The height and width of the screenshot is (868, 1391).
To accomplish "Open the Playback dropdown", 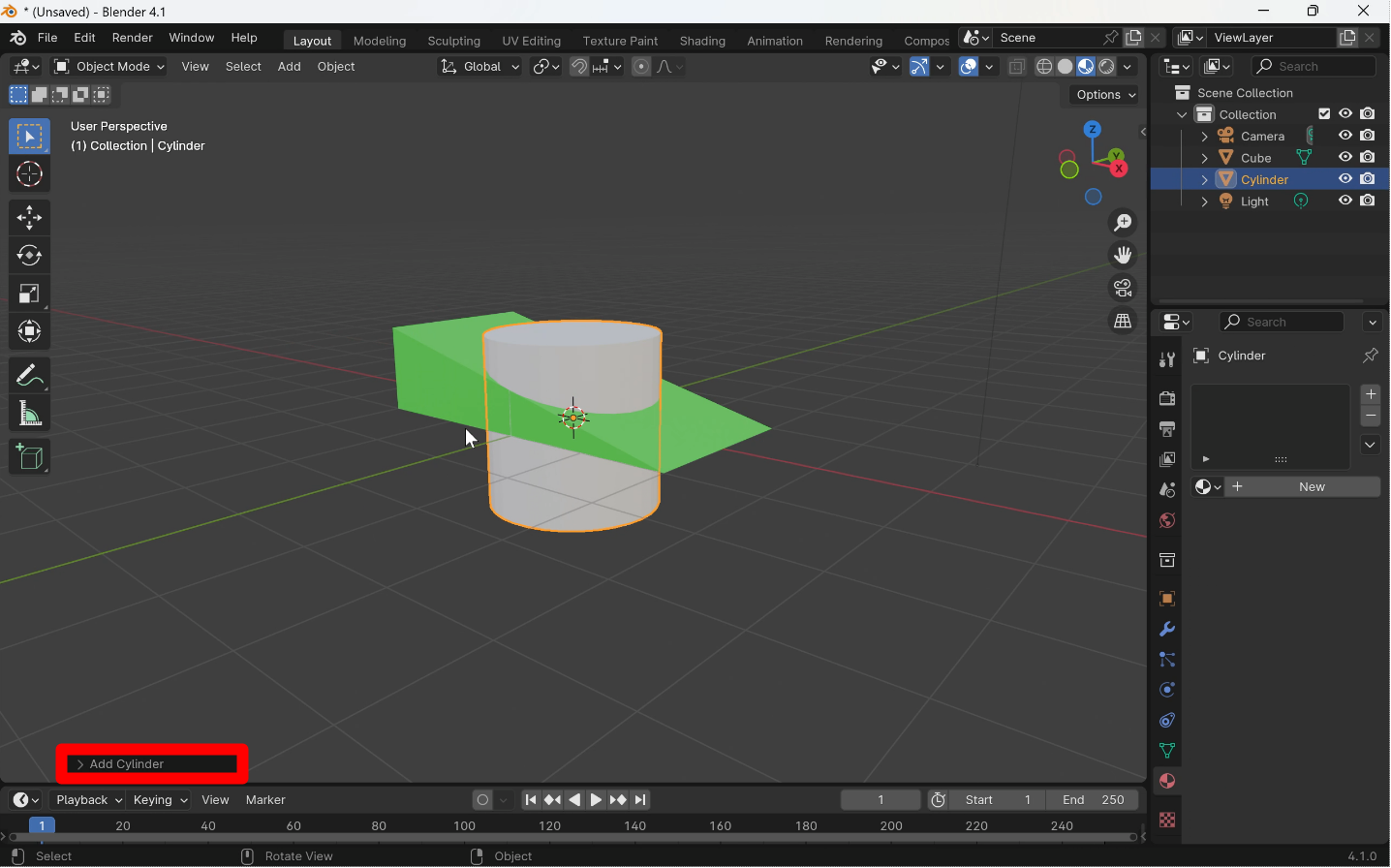I will tap(88, 800).
